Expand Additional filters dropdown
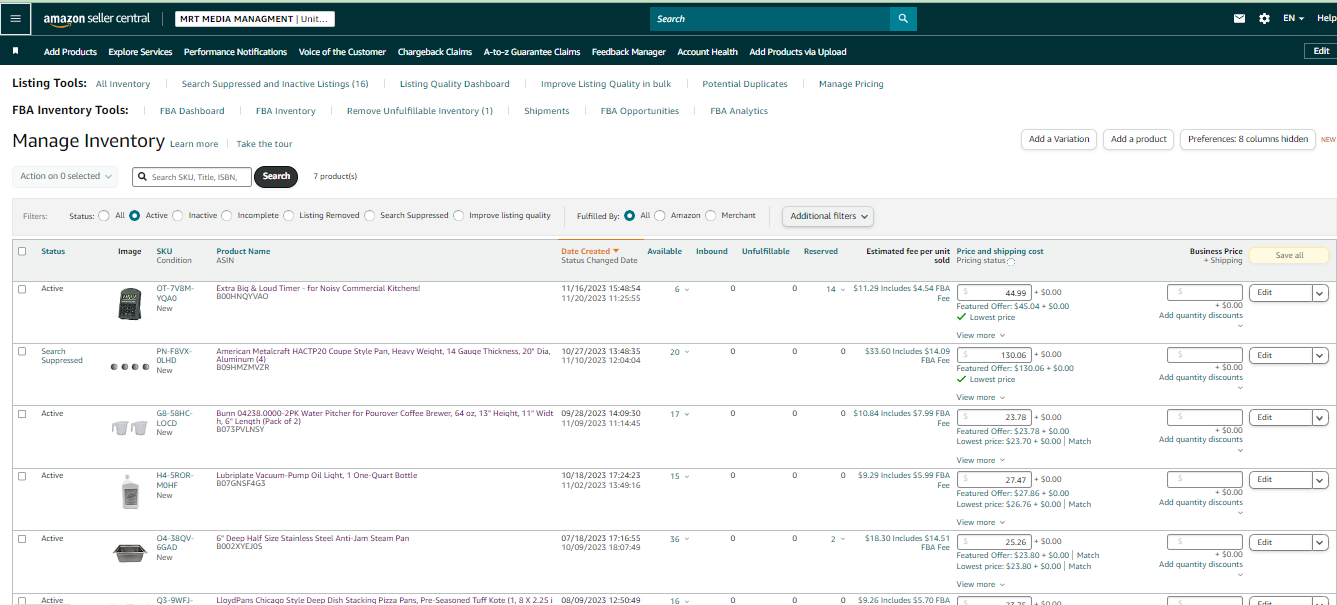 (x=828, y=216)
